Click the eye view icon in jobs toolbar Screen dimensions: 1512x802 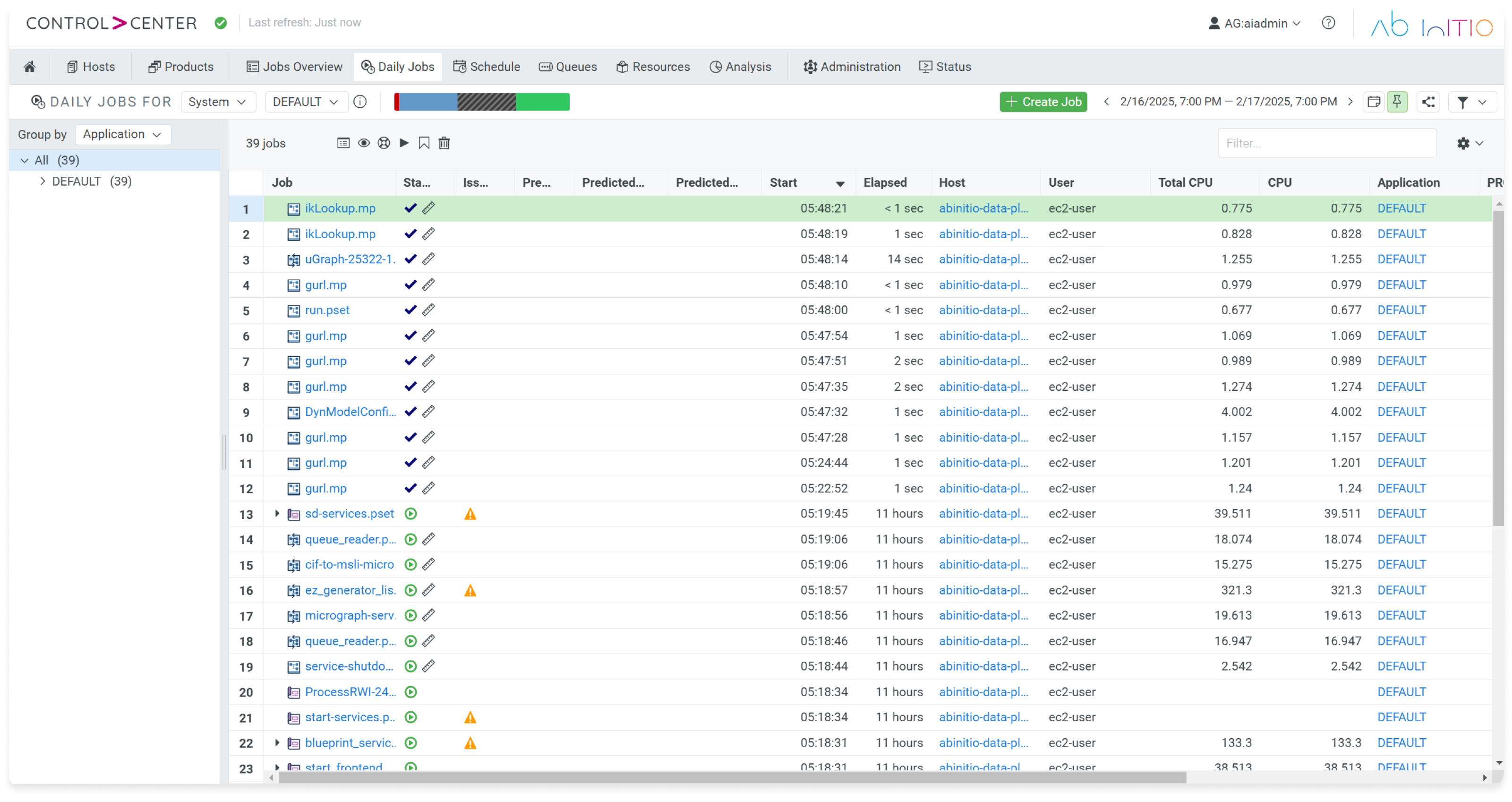[x=364, y=143]
